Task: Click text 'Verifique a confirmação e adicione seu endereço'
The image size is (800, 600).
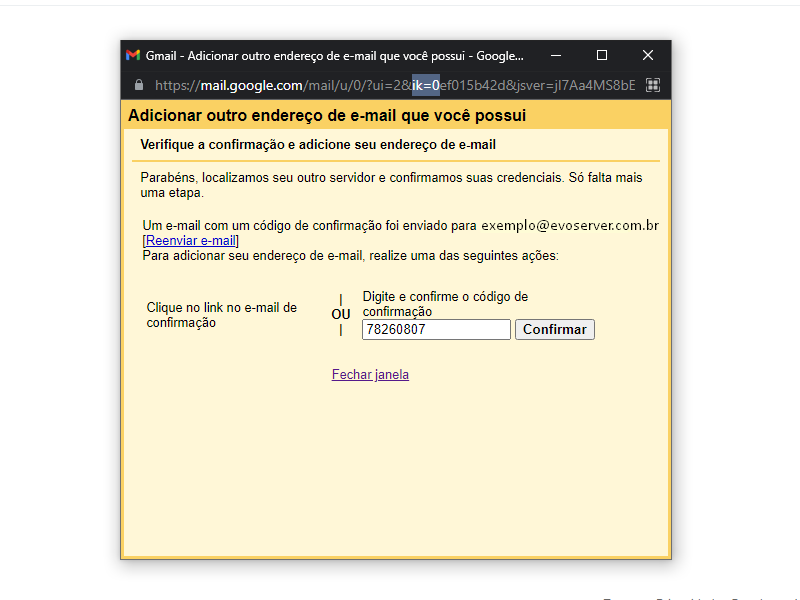Action: [318, 144]
